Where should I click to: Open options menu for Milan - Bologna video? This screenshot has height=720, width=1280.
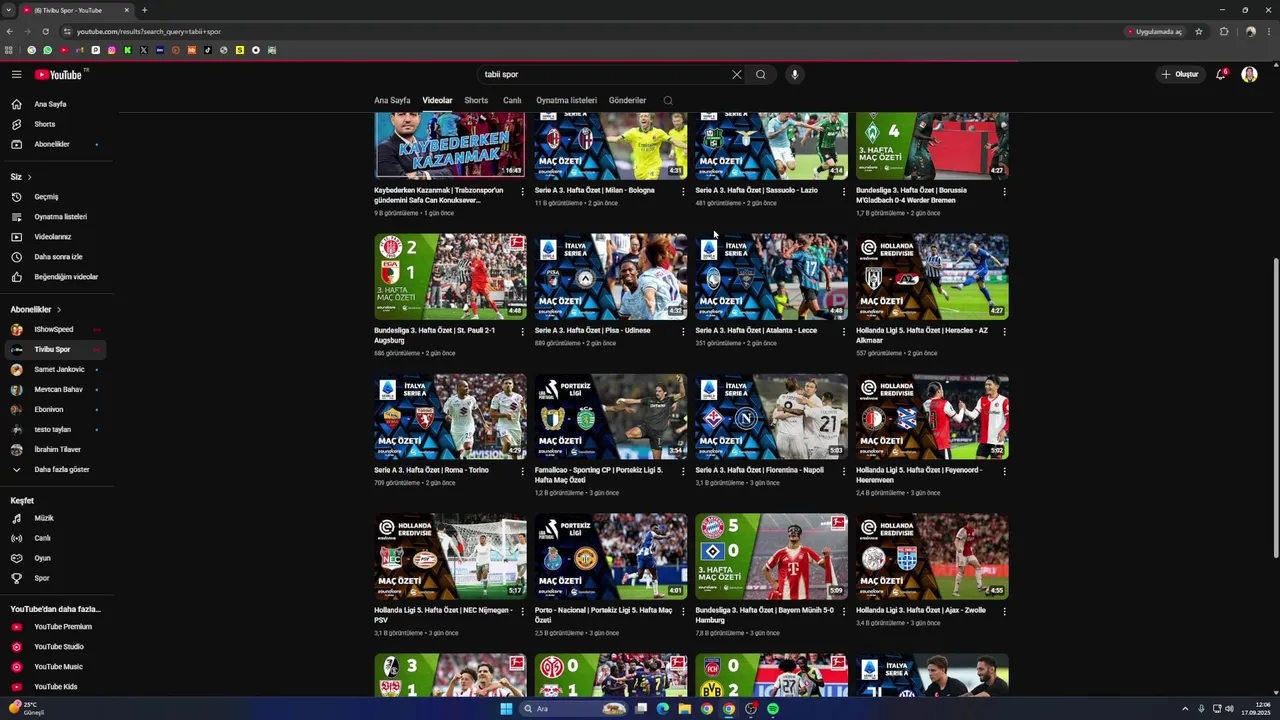pos(683,191)
